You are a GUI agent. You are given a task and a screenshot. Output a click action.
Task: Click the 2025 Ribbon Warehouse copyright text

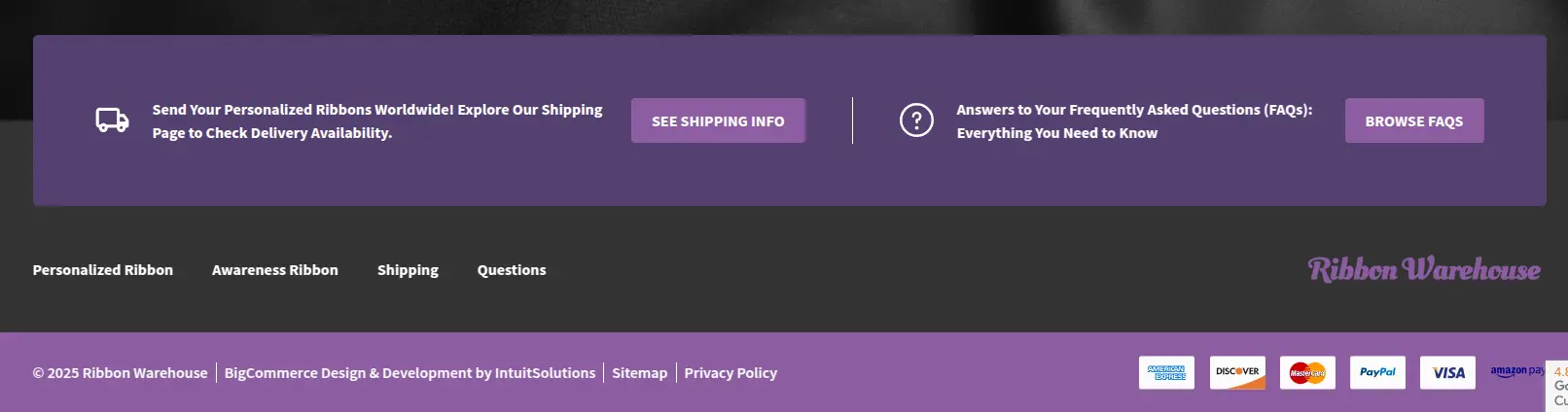(x=121, y=373)
